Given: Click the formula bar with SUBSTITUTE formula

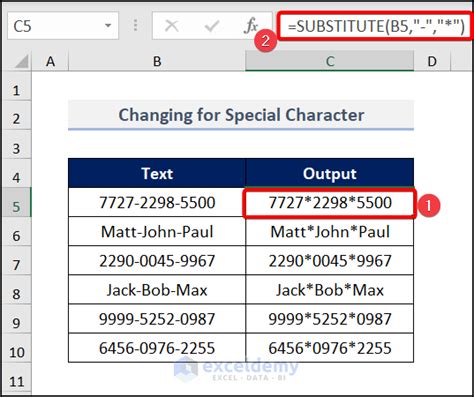Looking at the screenshot, I should coord(376,26).
